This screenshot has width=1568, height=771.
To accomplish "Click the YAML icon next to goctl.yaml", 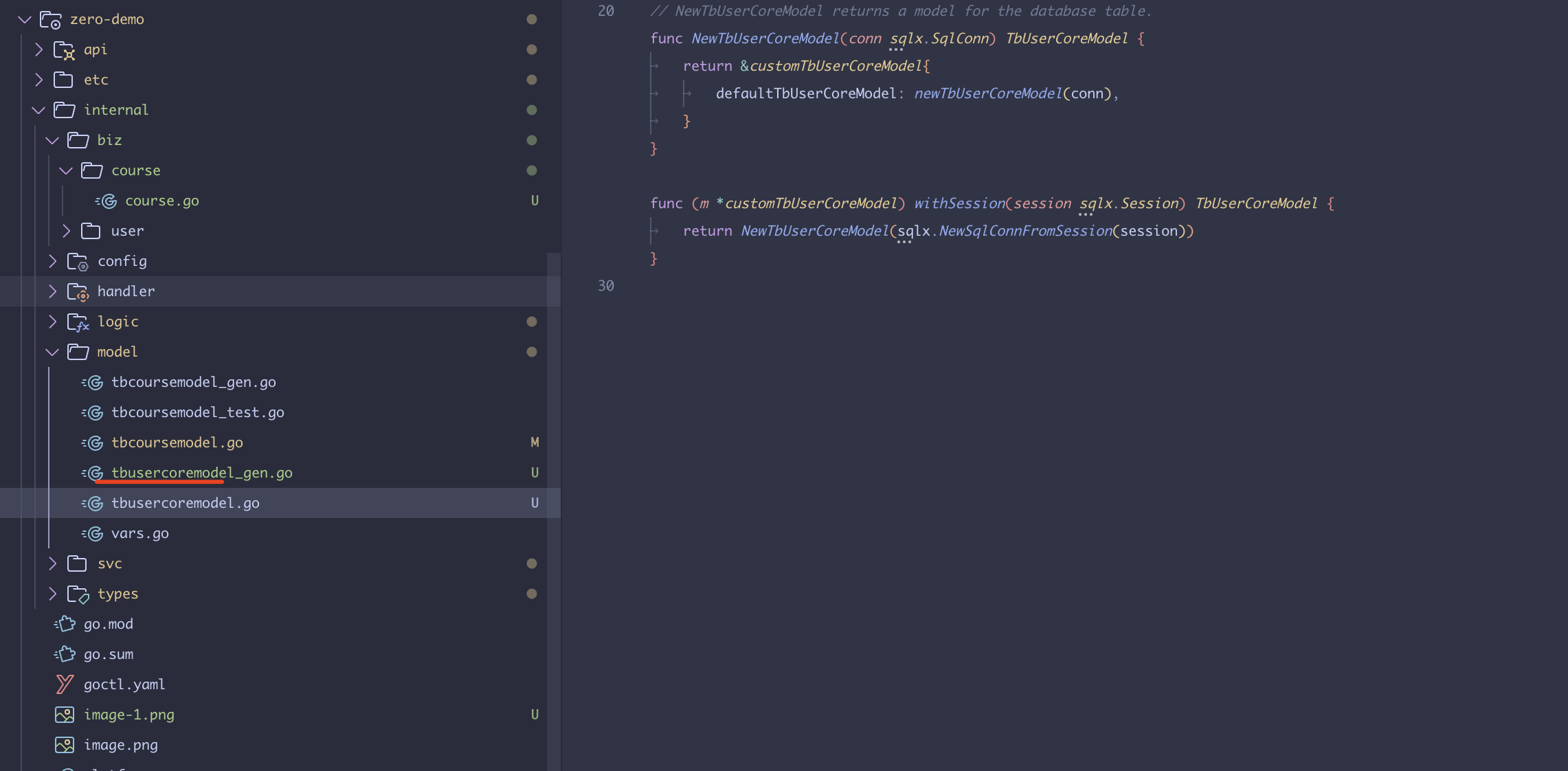I will click(65, 684).
